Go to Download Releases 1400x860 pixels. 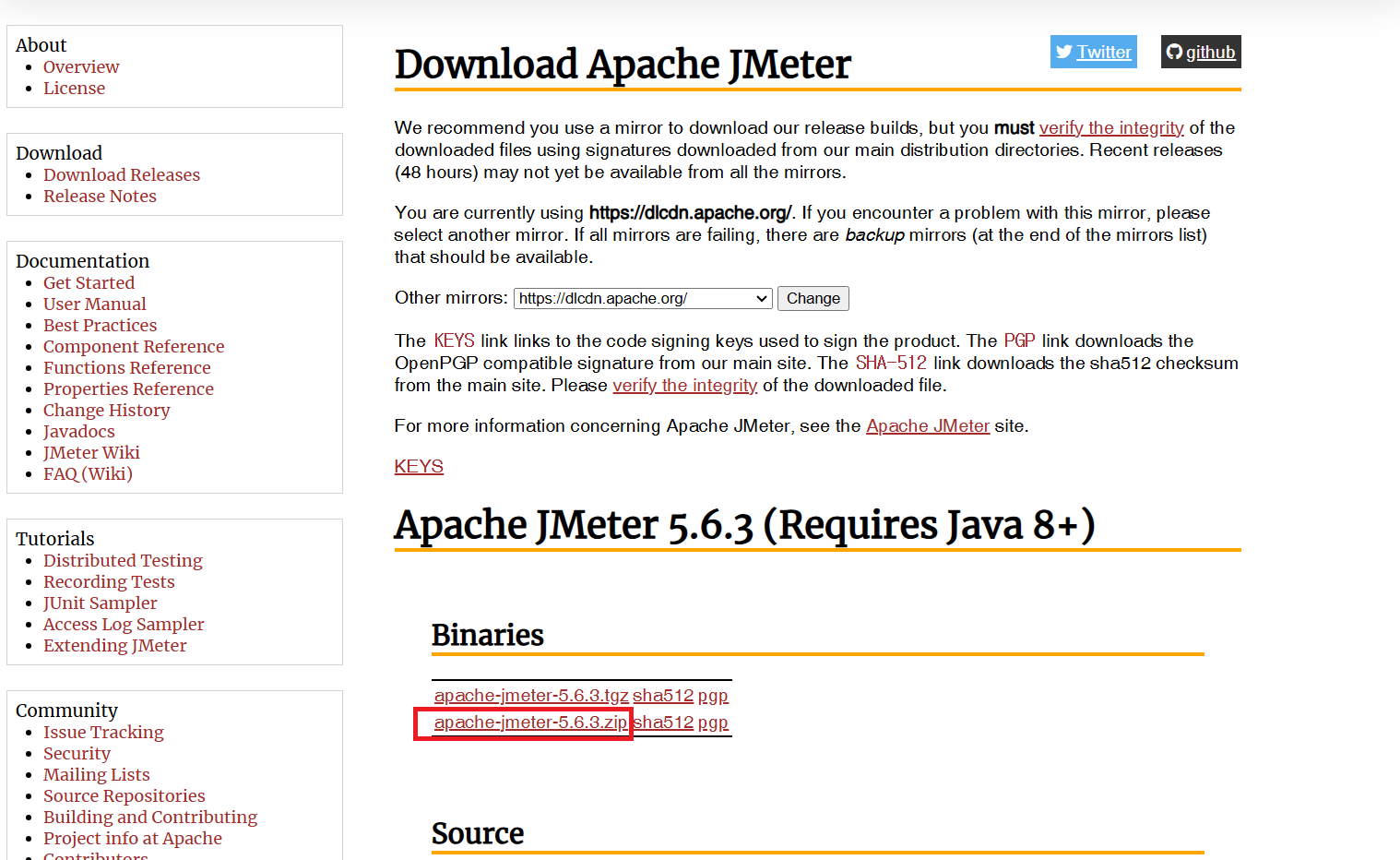tap(122, 174)
